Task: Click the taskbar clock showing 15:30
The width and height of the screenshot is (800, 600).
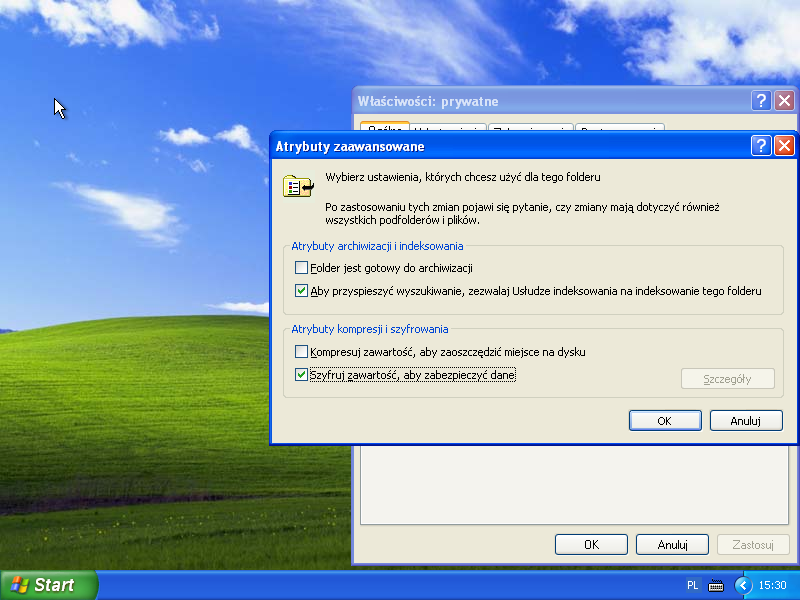Action: (773, 585)
